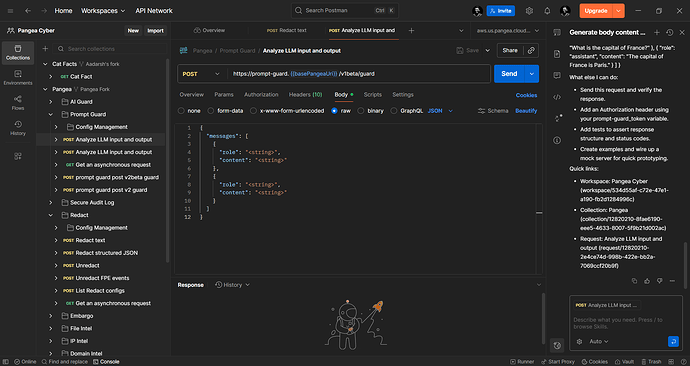Copy the assistant response
690x366 pixels.
pyautogui.click(x=634, y=281)
